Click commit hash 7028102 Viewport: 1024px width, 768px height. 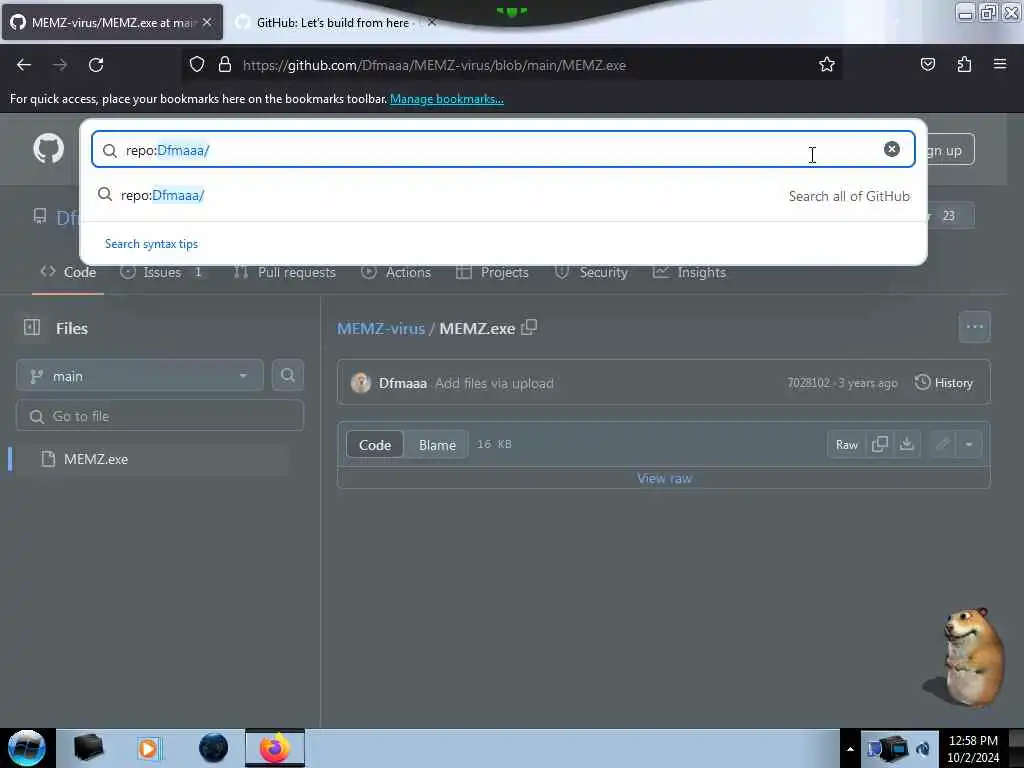tap(808, 383)
